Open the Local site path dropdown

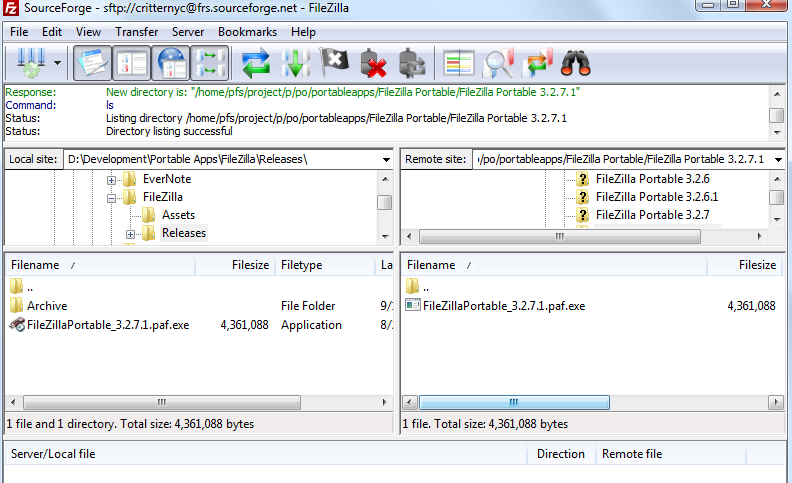pyautogui.click(x=386, y=160)
